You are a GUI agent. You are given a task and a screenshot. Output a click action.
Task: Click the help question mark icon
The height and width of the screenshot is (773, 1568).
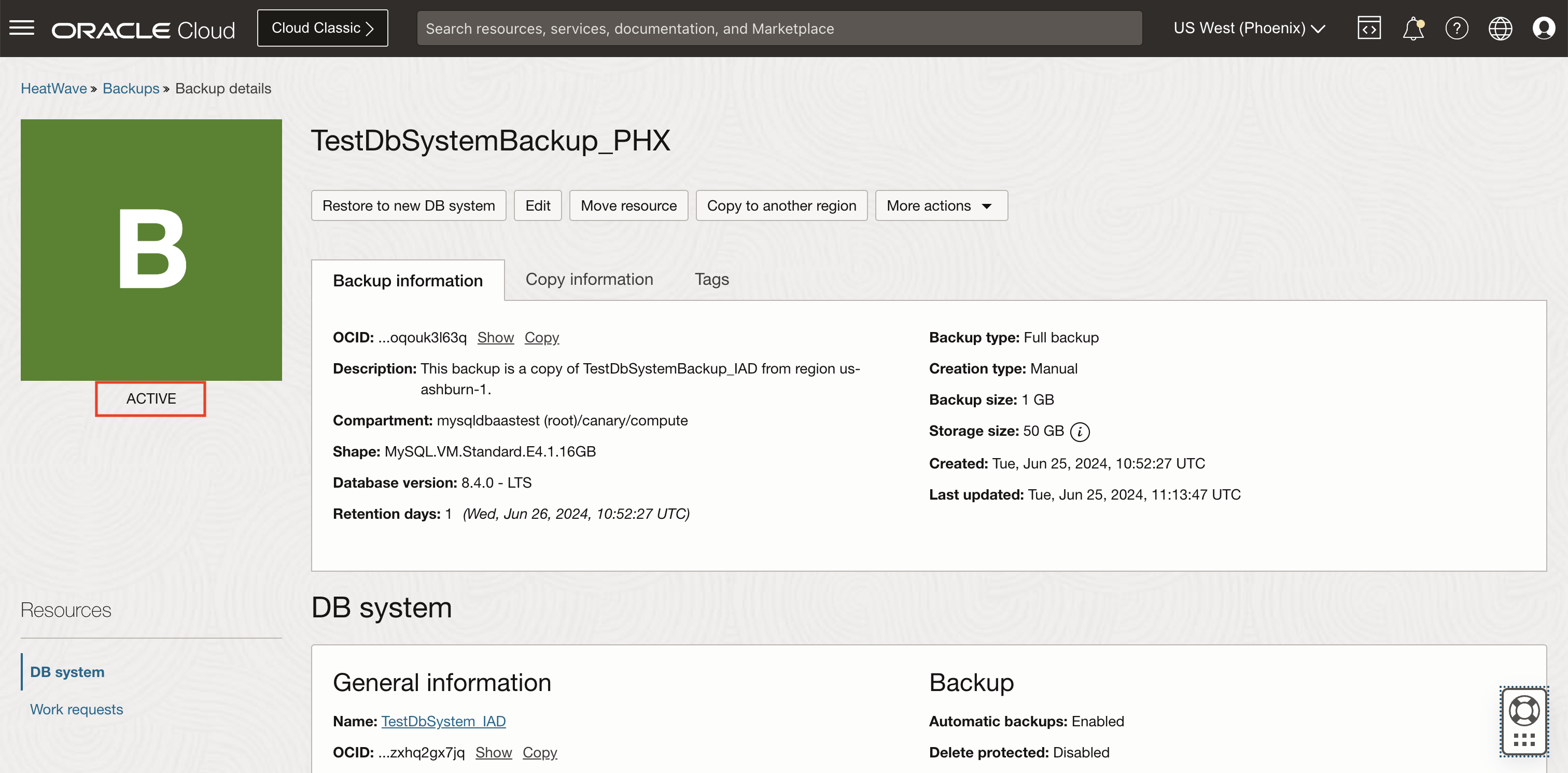[1457, 28]
